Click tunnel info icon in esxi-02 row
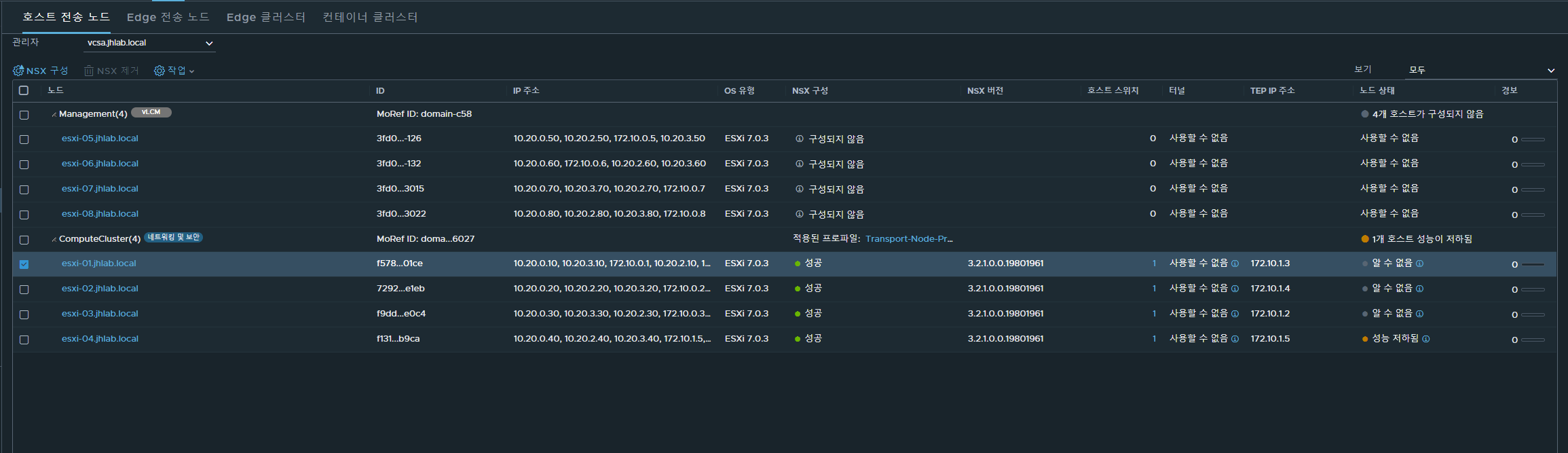This screenshot has width=1568, height=453. [x=1235, y=289]
